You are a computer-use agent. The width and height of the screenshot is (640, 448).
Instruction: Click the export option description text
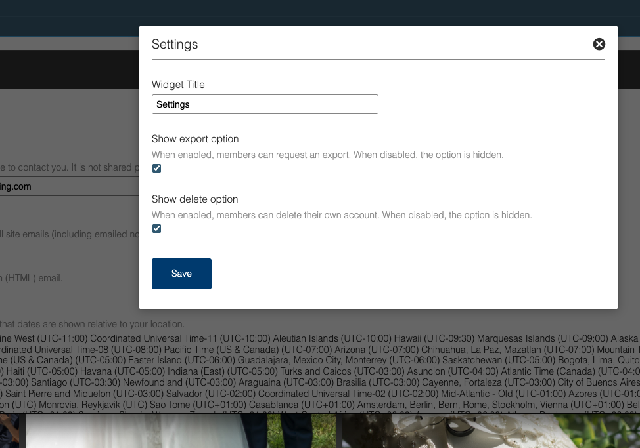327,155
